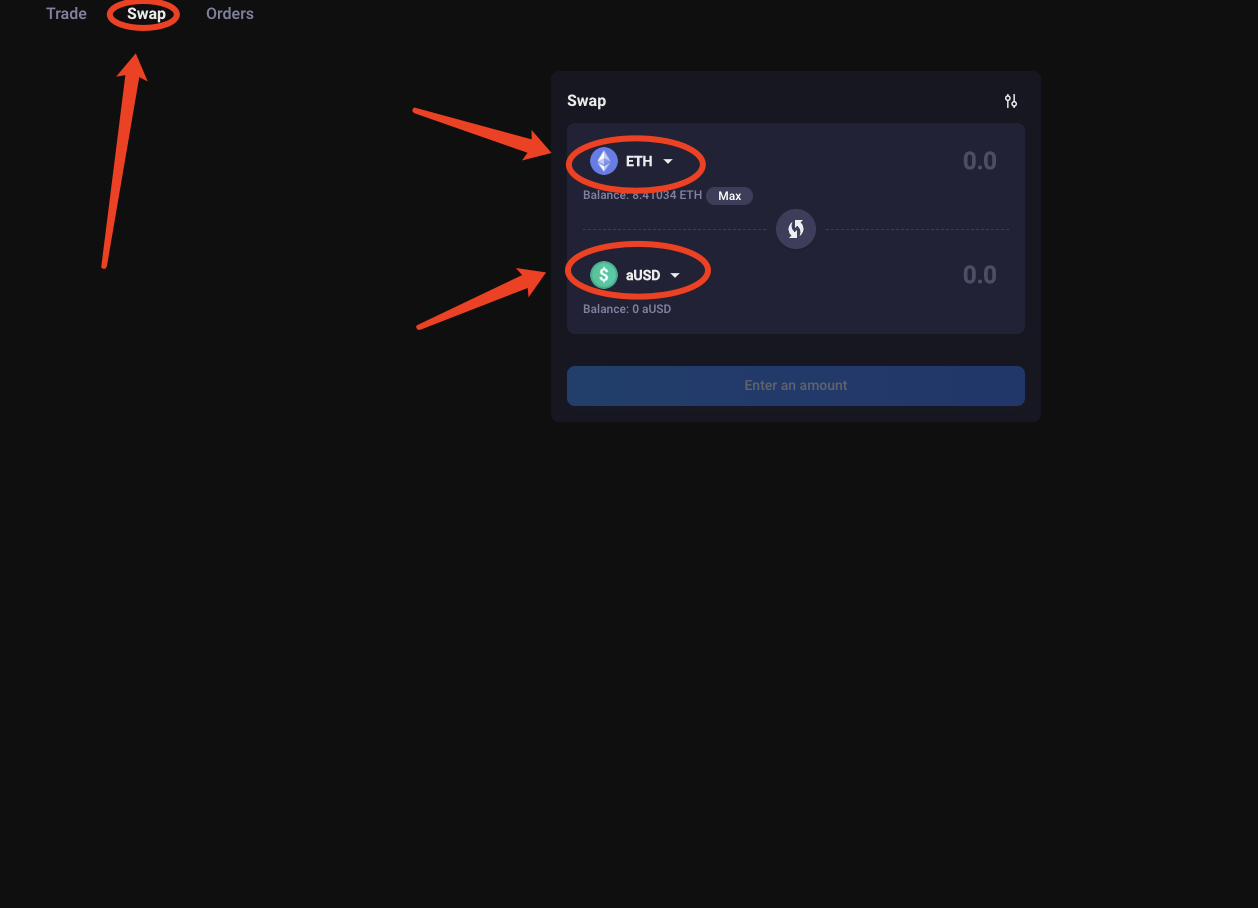Screen dimensions: 1258x908
Task: Expand the ETH token dropdown caret
Action: click(668, 162)
